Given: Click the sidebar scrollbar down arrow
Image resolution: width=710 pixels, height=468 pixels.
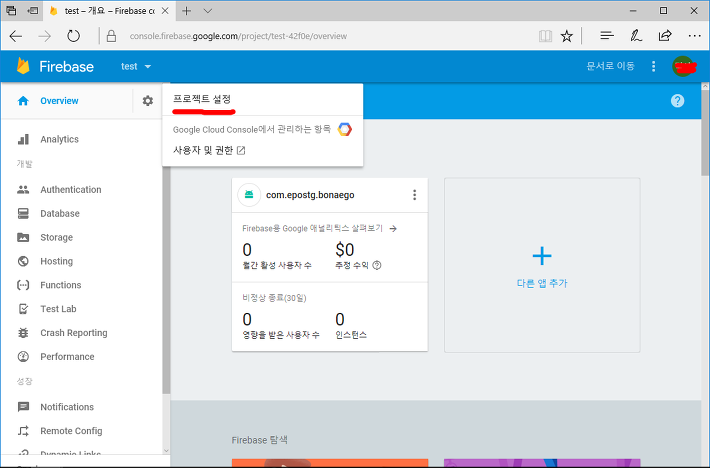Looking at the screenshot, I should (x=166, y=450).
